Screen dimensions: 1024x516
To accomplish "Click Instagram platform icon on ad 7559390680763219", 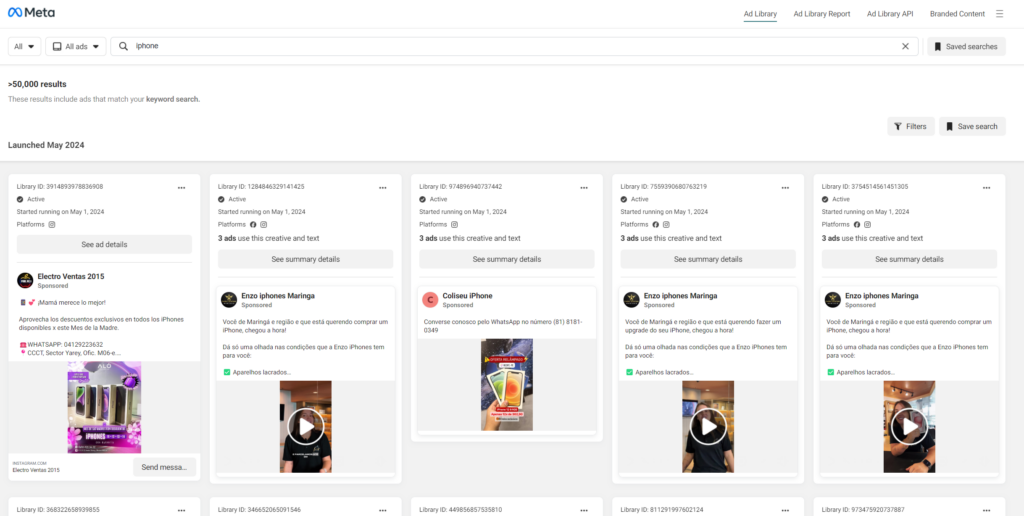I will 666,224.
